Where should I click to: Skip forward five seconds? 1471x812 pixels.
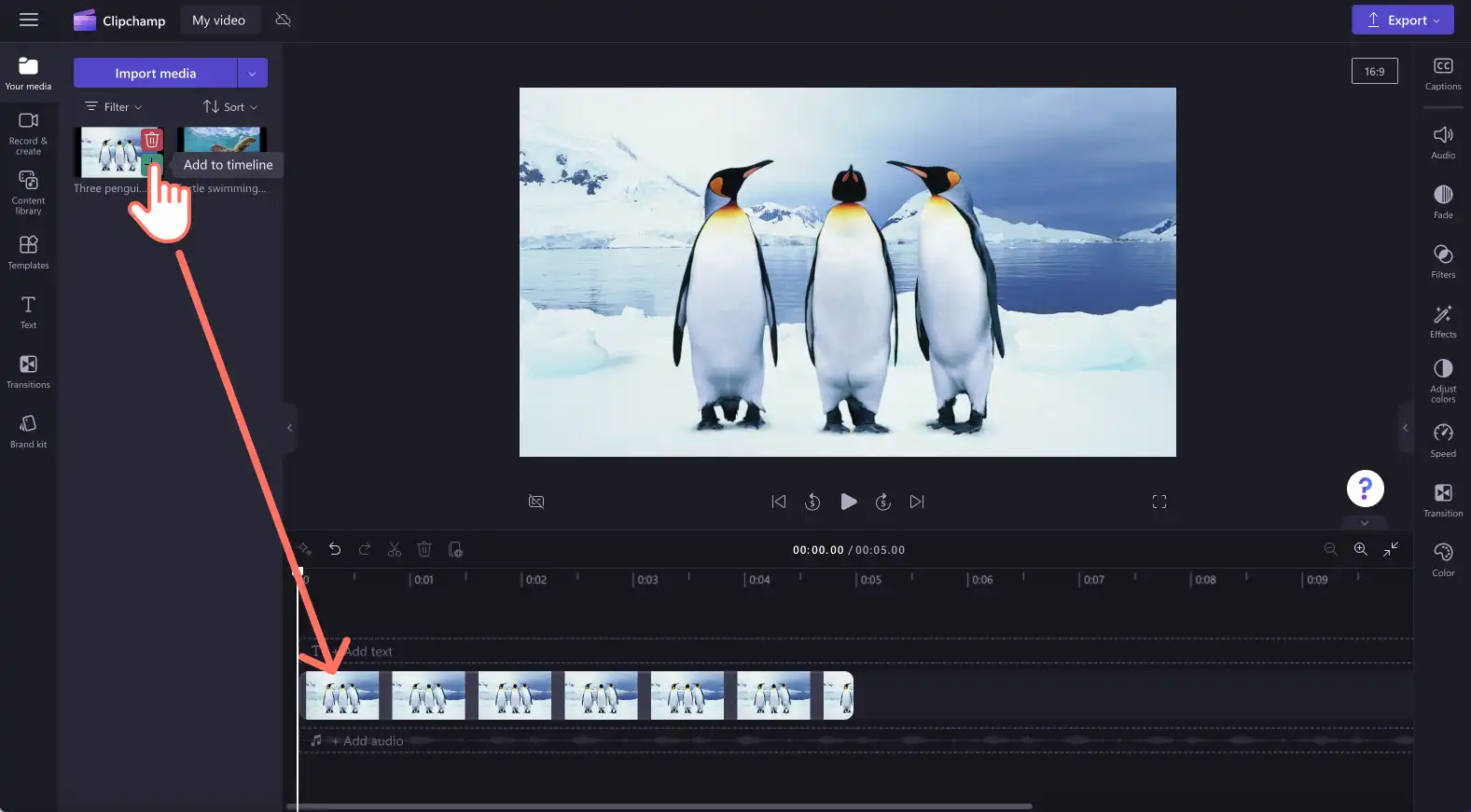[882, 502]
